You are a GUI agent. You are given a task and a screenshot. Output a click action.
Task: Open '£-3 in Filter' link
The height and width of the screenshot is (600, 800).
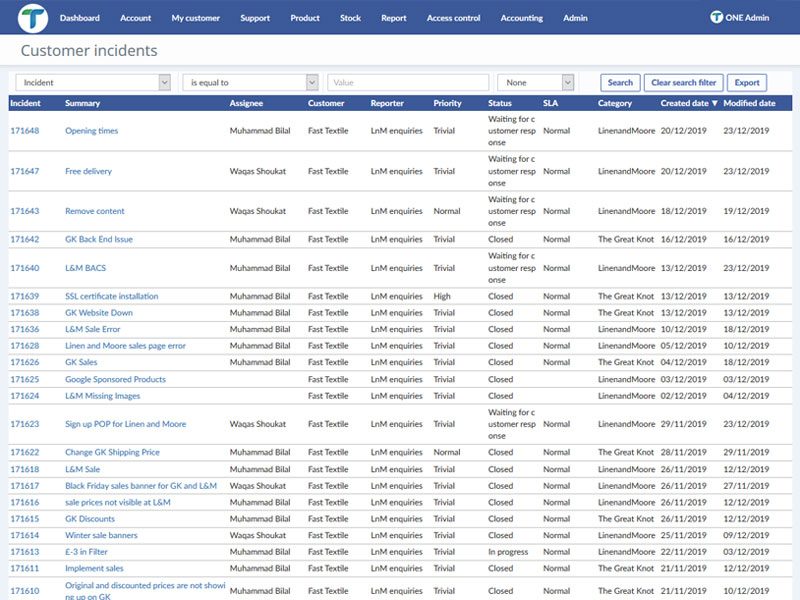[x=86, y=552]
